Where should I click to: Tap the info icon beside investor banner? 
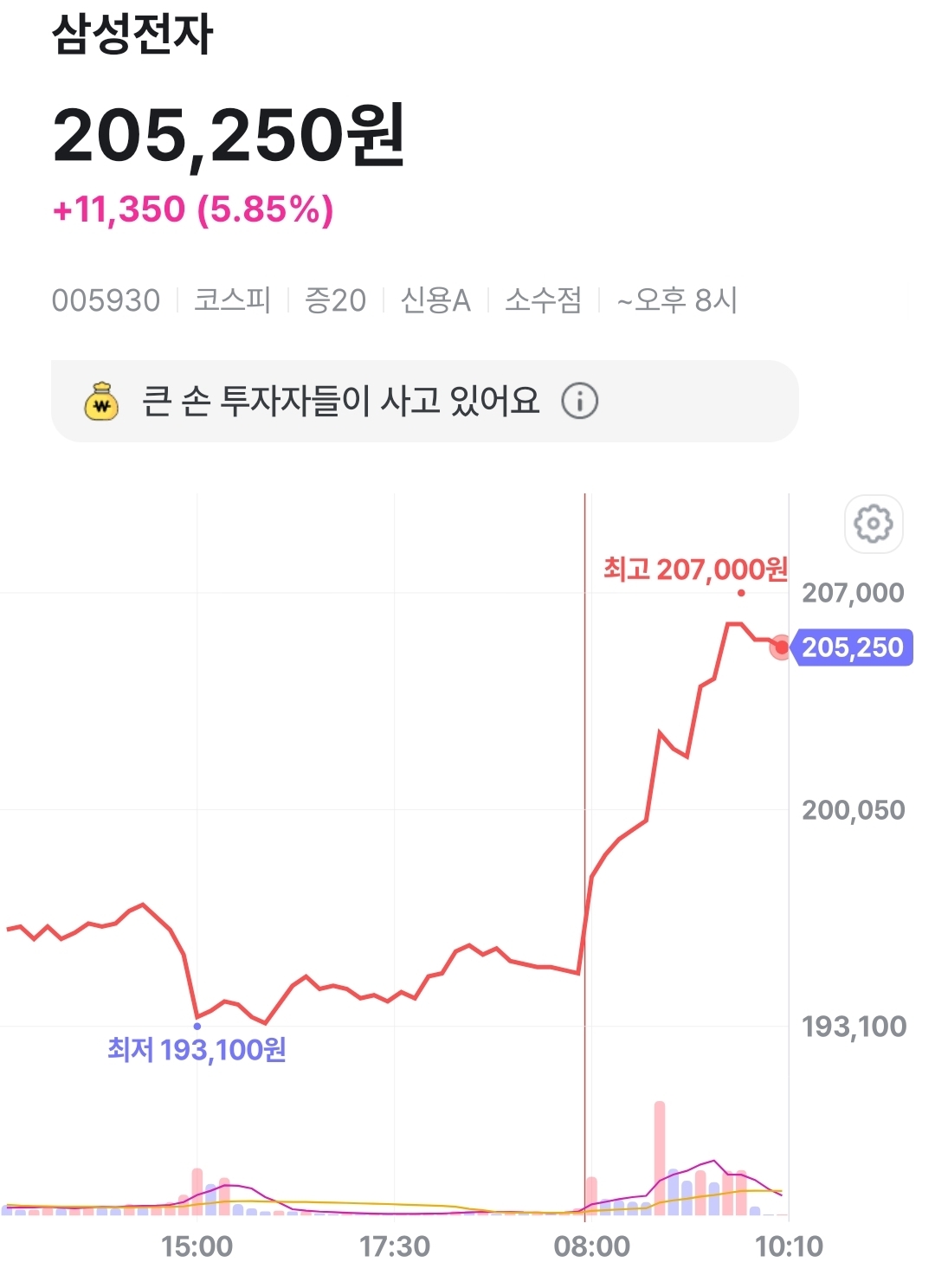(579, 402)
